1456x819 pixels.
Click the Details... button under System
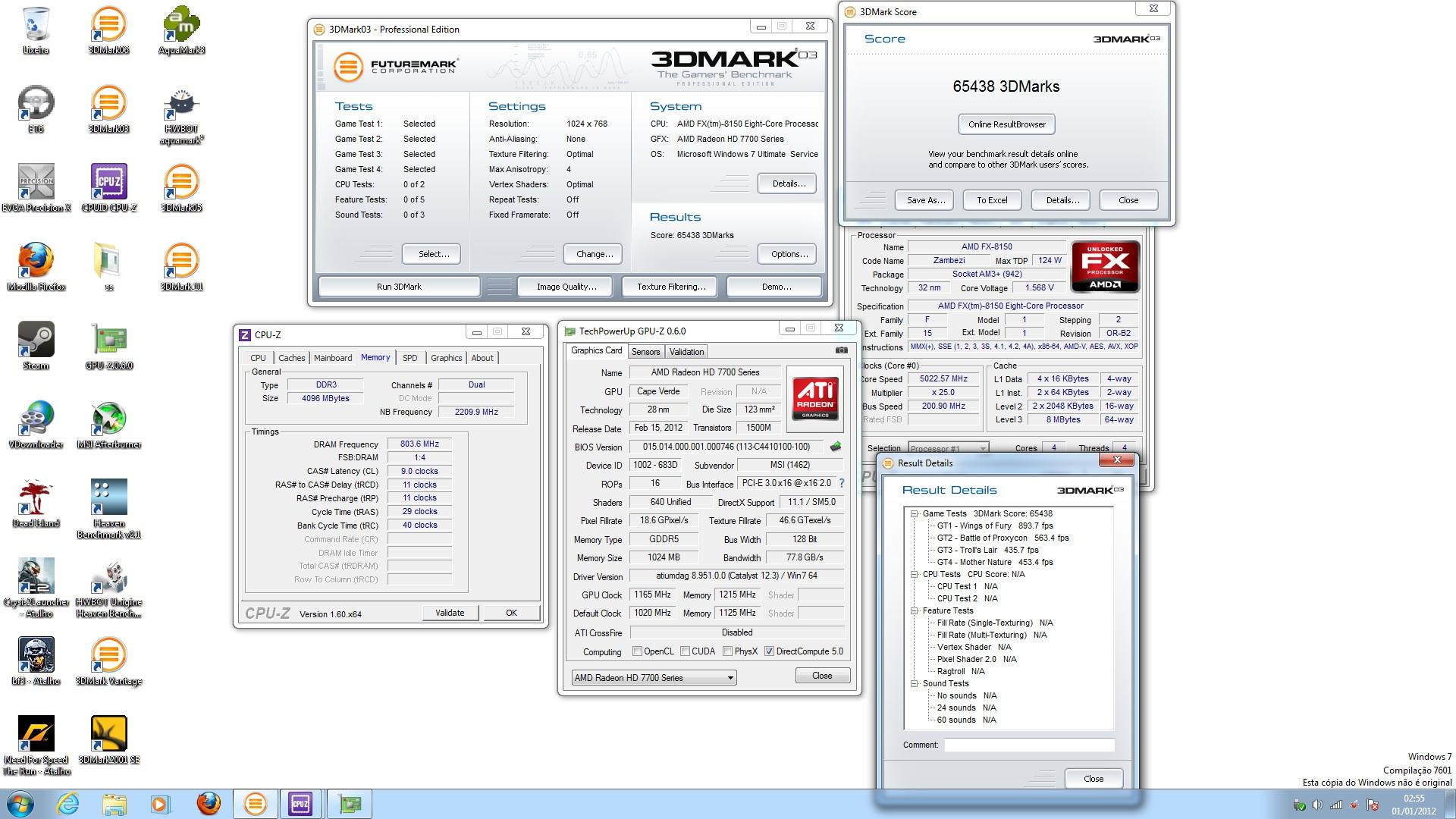click(789, 184)
